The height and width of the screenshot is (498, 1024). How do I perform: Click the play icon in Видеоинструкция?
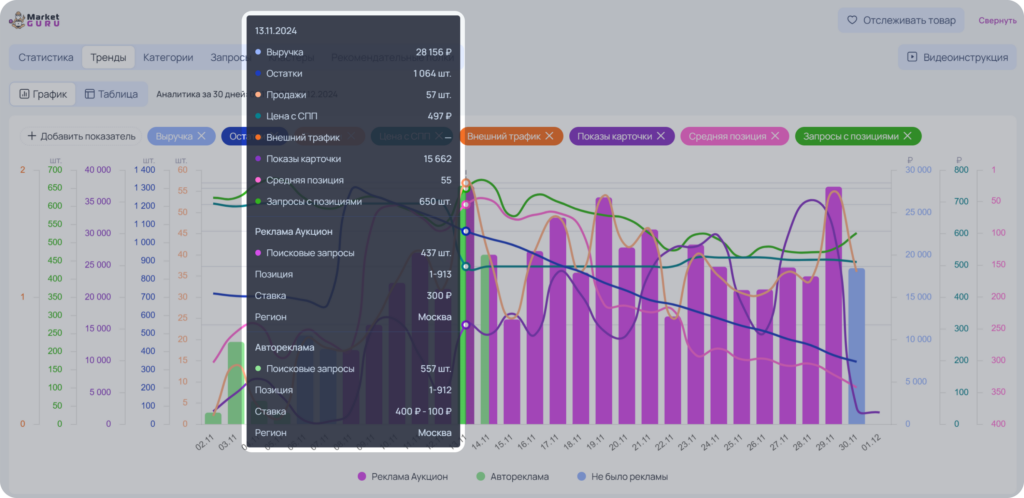pos(912,57)
